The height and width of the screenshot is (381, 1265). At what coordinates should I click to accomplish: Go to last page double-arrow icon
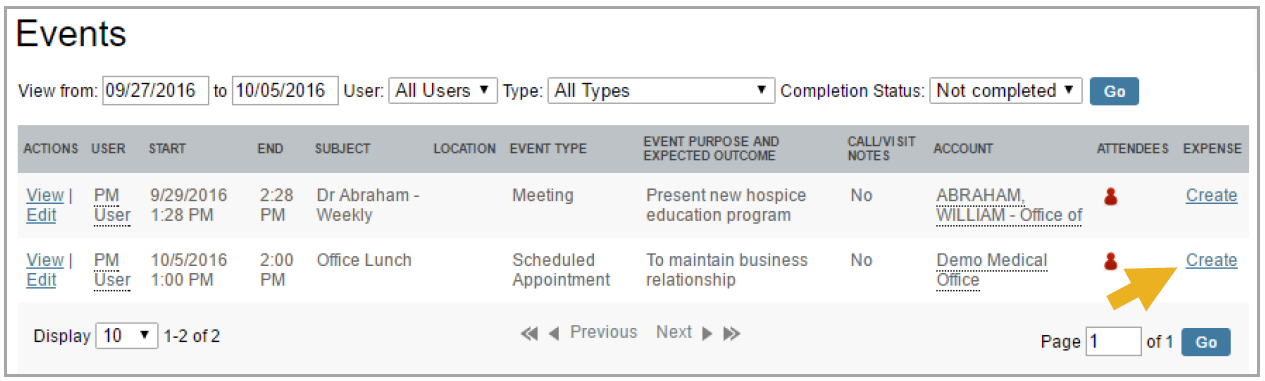pos(732,334)
